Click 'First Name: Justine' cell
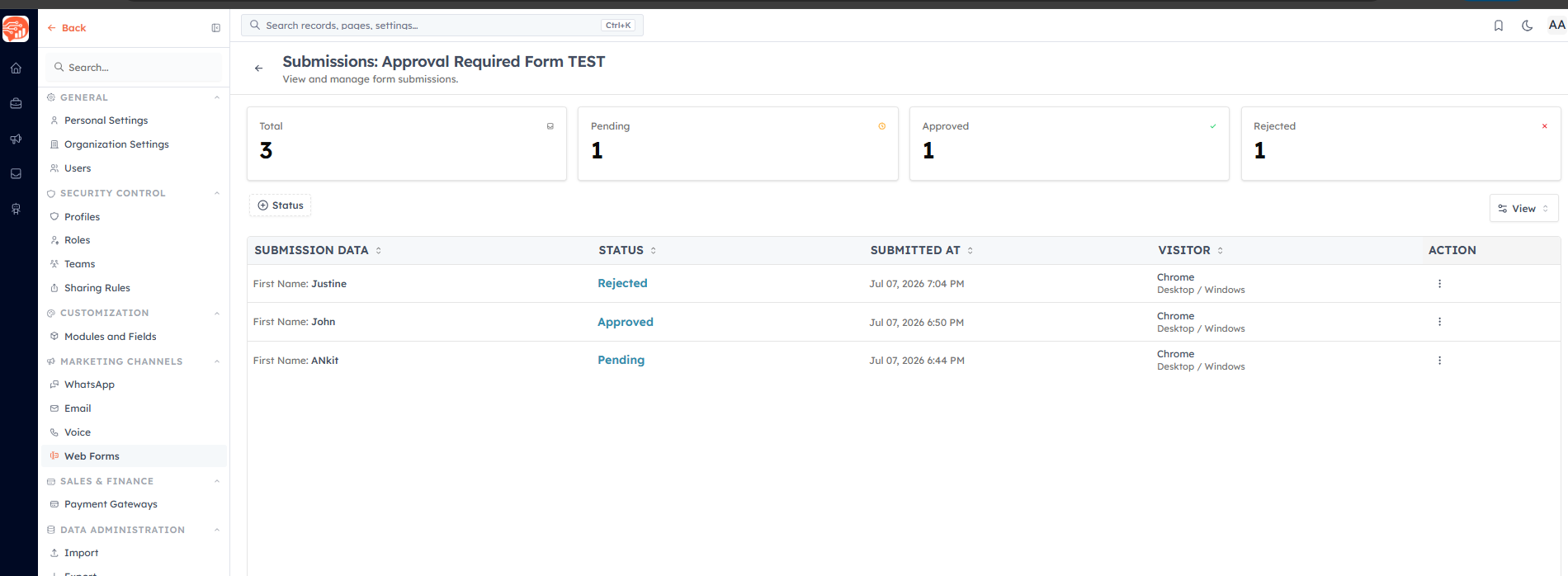This screenshot has width=1568, height=576. pos(300,284)
